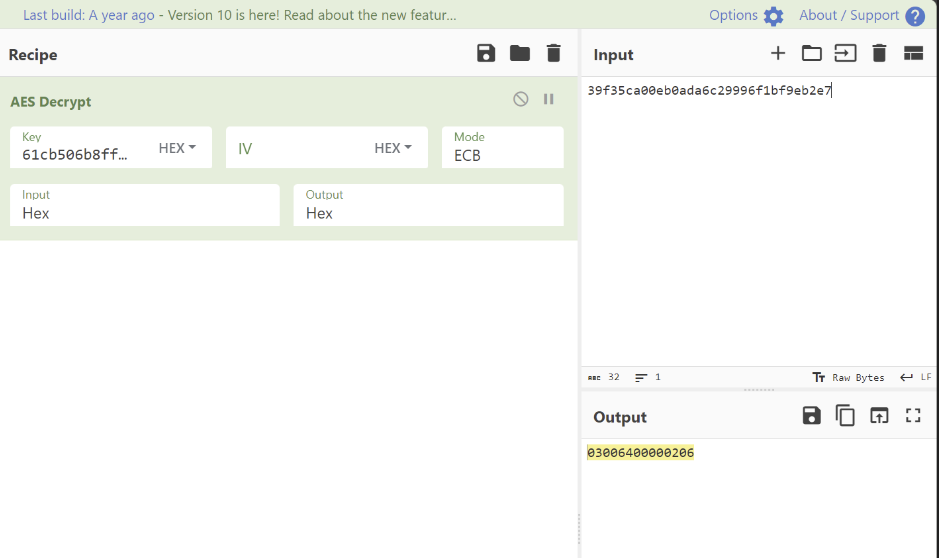The image size is (939, 558).
Task: Click the Output panel heading
Action: 620,417
